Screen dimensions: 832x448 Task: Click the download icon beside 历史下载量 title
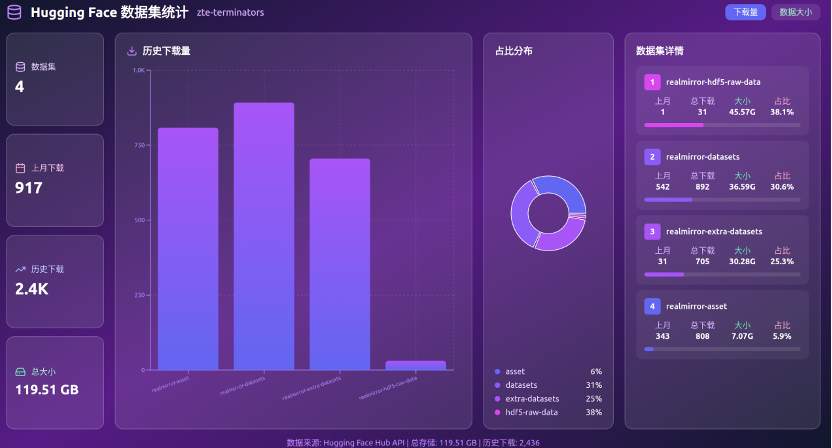pyautogui.click(x=132, y=51)
